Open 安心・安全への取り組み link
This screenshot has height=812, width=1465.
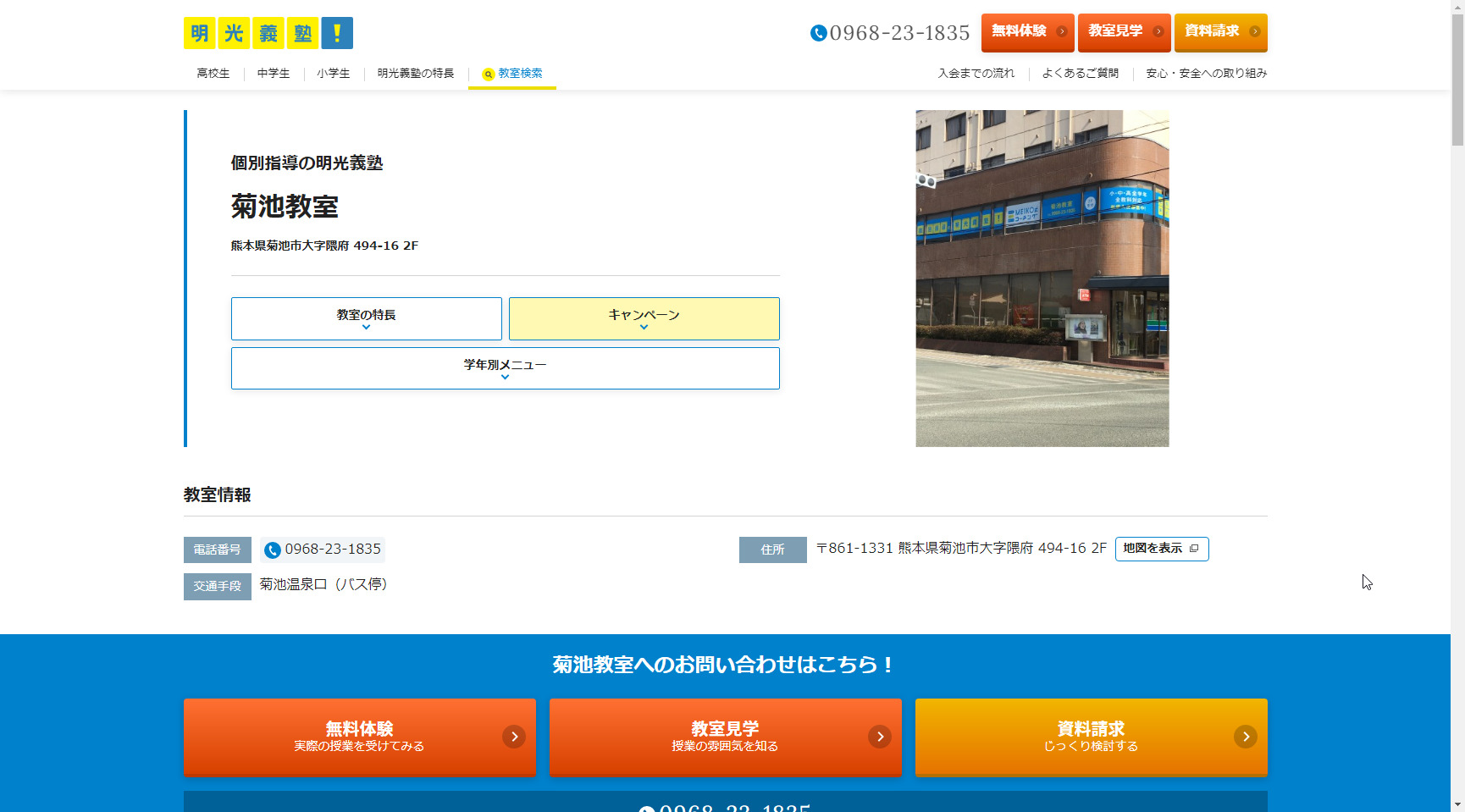point(1207,74)
